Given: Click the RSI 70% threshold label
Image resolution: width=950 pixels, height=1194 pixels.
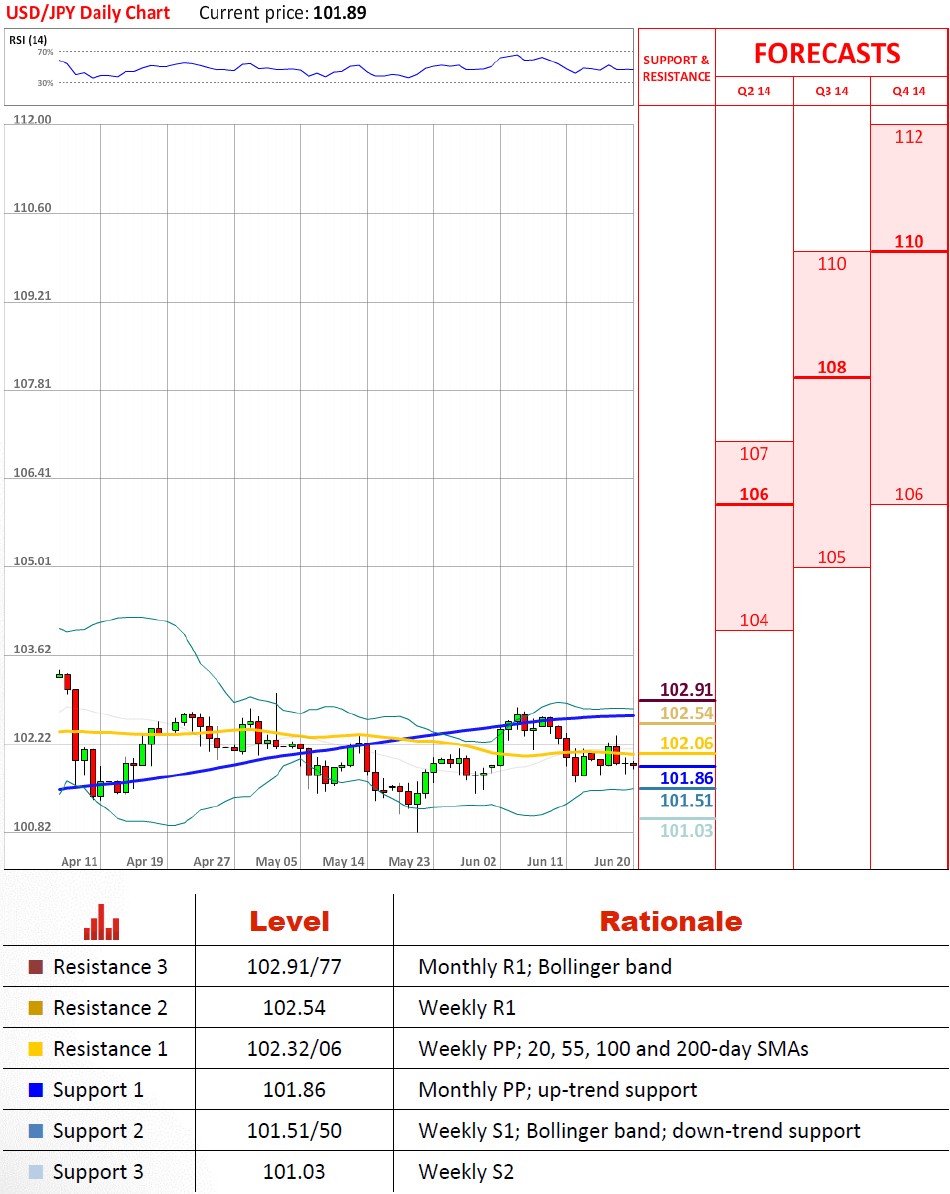Looking at the screenshot, I should tap(46, 53).
